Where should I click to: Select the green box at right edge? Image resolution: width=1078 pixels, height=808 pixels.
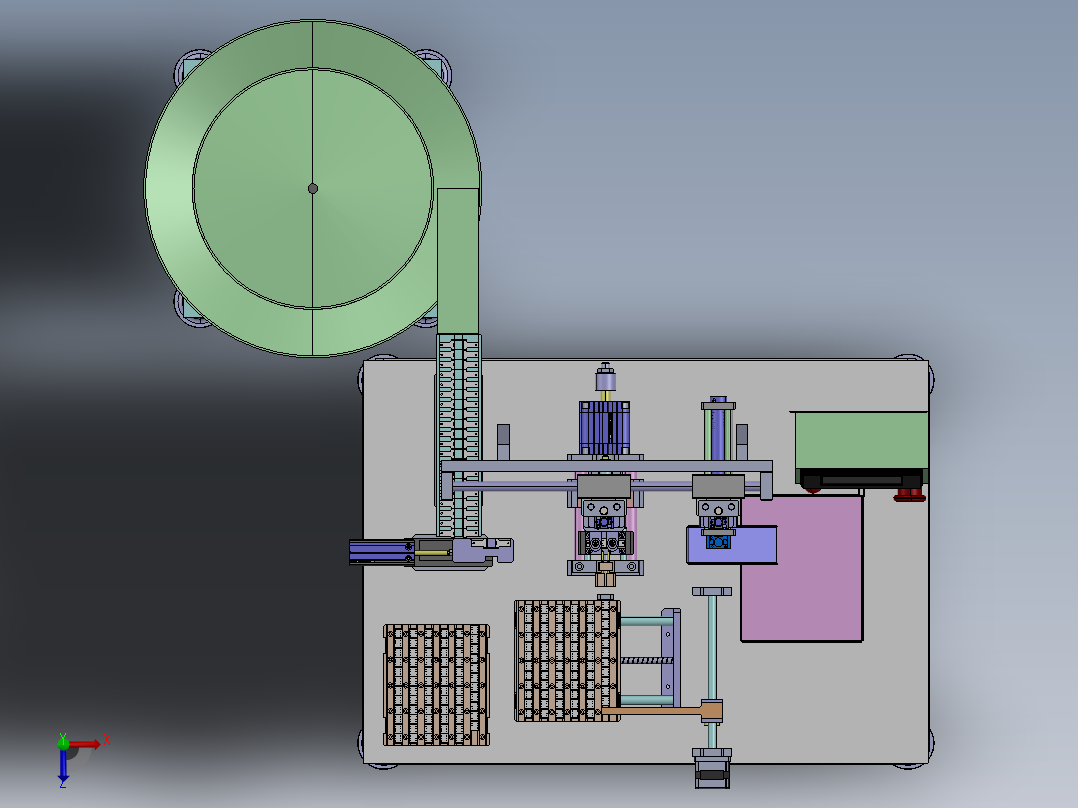pyautogui.click(x=861, y=441)
